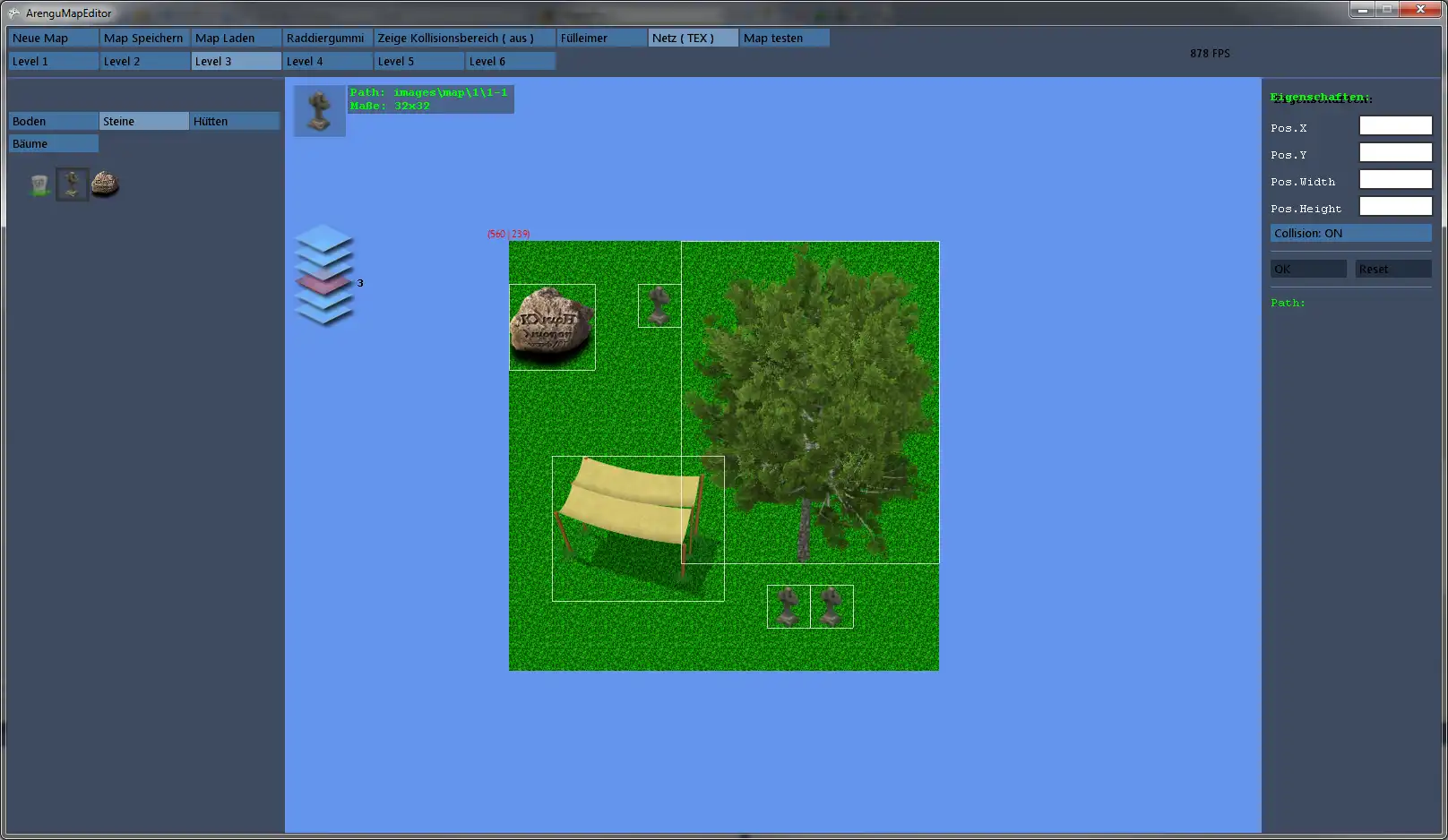Select the left cross at map bottom
The width and height of the screenshot is (1448, 840).
(789, 606)
